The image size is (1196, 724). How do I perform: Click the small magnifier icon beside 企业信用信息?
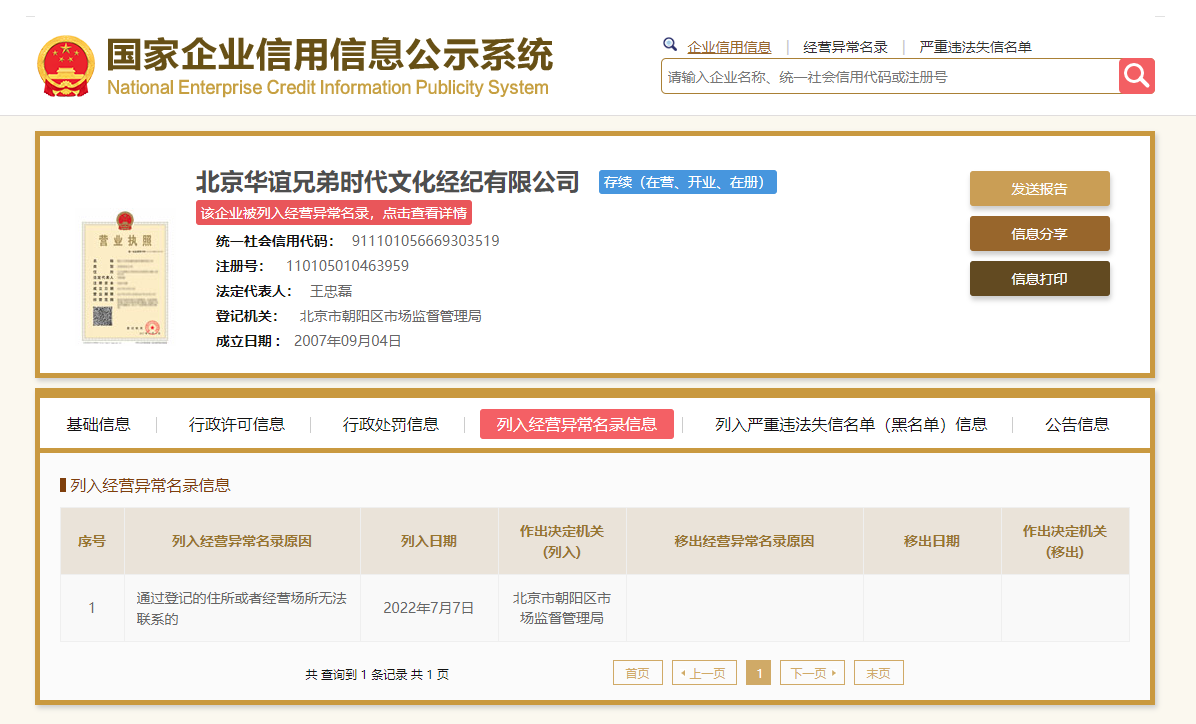click(670, 45)
